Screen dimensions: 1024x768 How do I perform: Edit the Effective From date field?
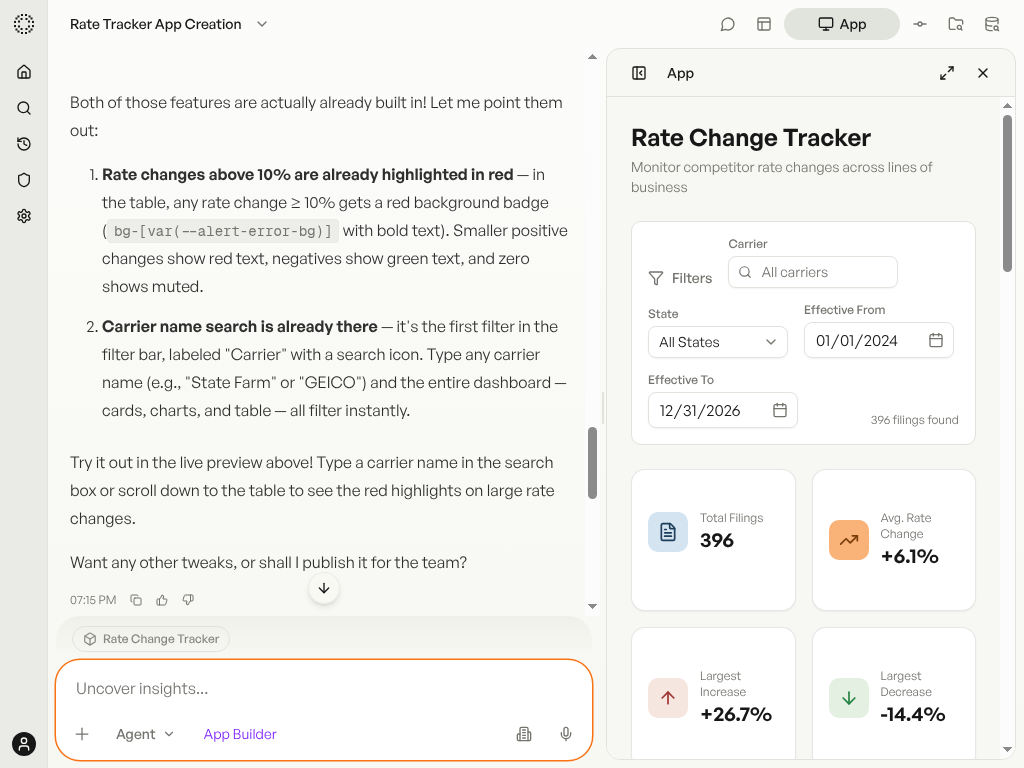pyautogui.click(x=878, y=341)
